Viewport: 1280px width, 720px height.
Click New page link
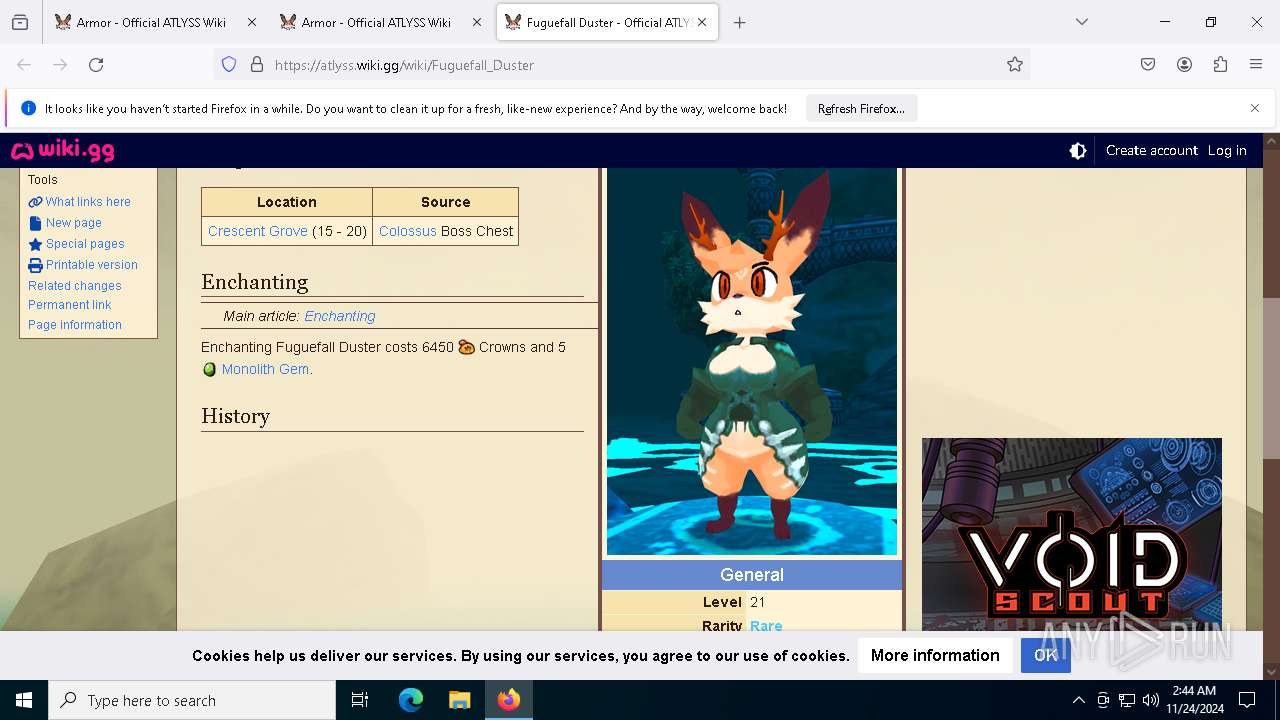(74, 223)
